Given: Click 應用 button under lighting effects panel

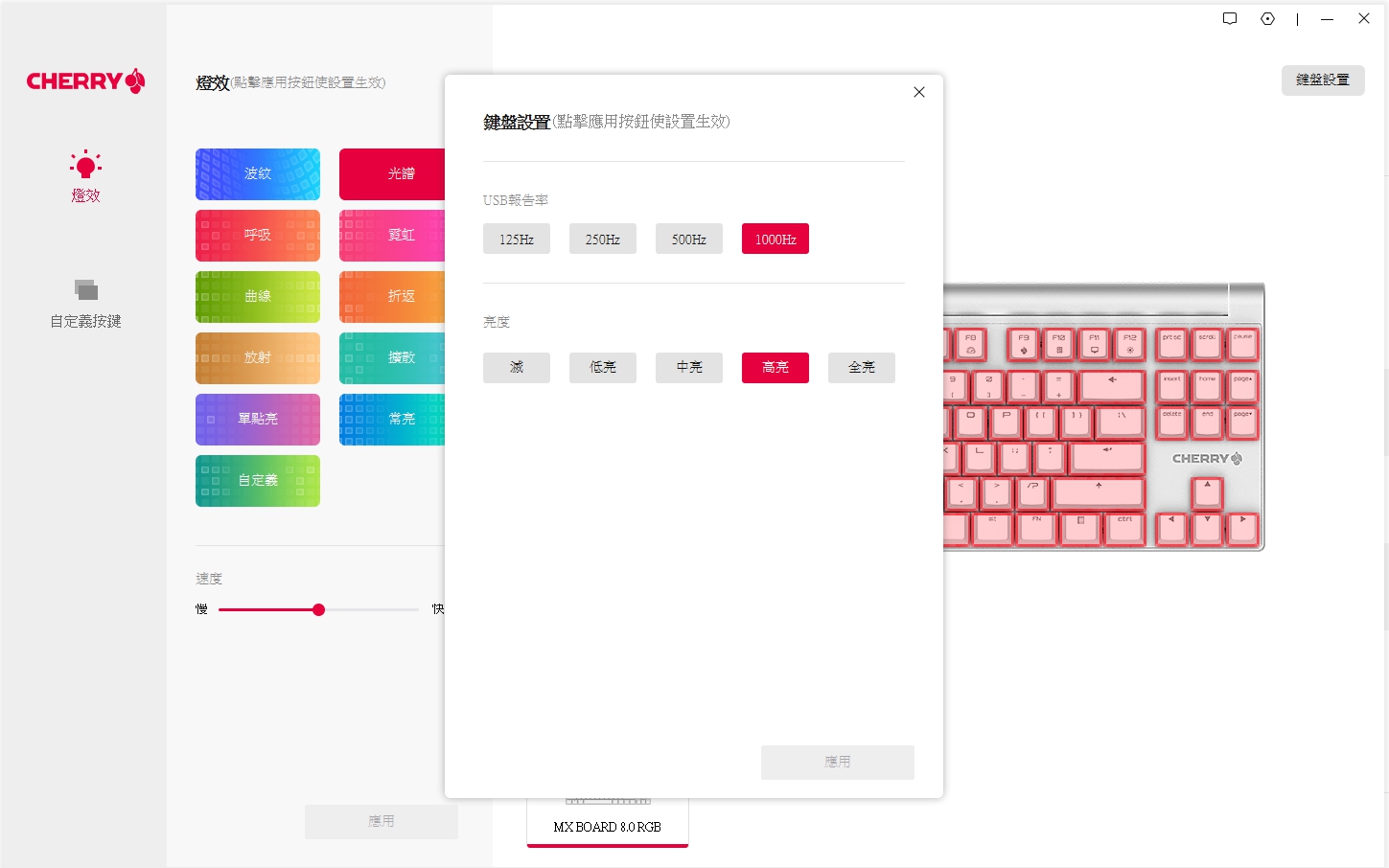Looking at the screenshot, I should (382, 822).
